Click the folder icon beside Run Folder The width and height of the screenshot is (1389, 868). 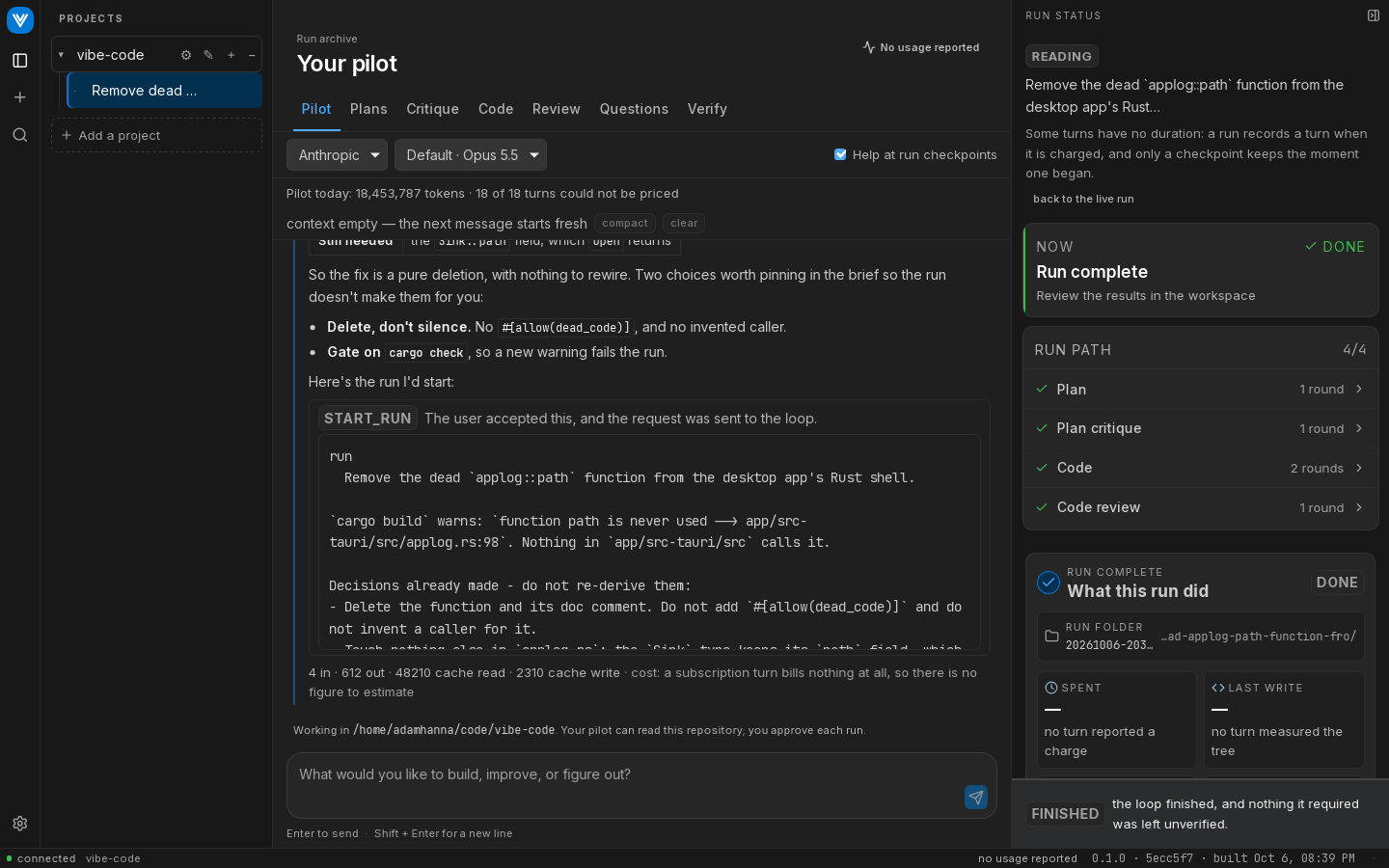coord(1052,637)
